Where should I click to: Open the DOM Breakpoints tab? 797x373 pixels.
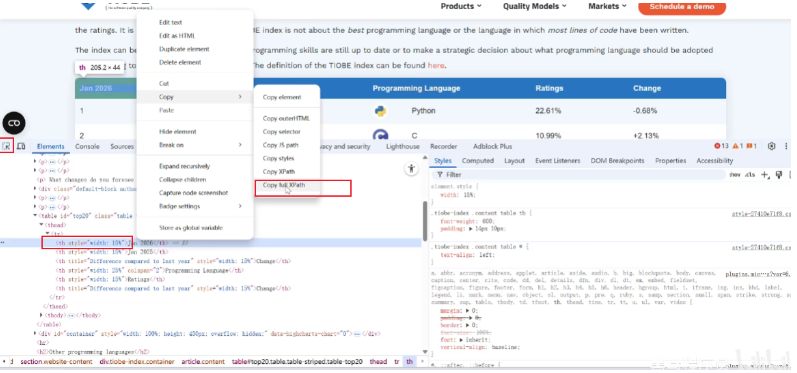[x=617, y=161]
